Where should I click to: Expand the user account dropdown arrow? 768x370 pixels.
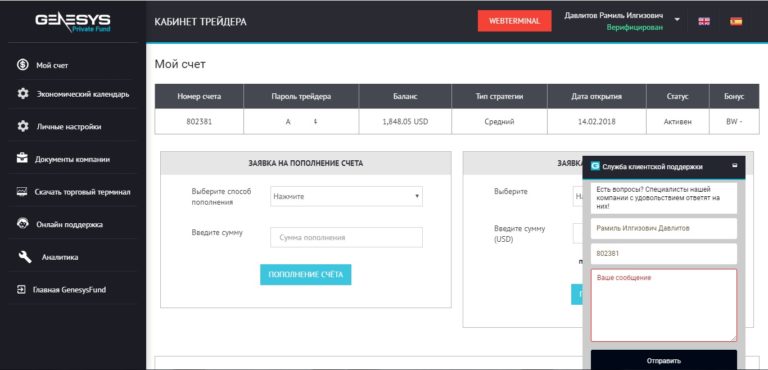click(677, 20)
